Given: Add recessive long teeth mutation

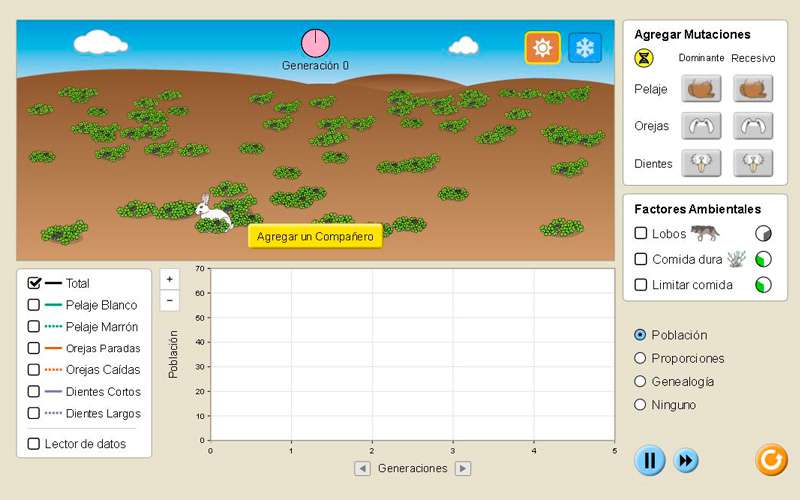Looking at the screenshot, I should click(753, 163).
